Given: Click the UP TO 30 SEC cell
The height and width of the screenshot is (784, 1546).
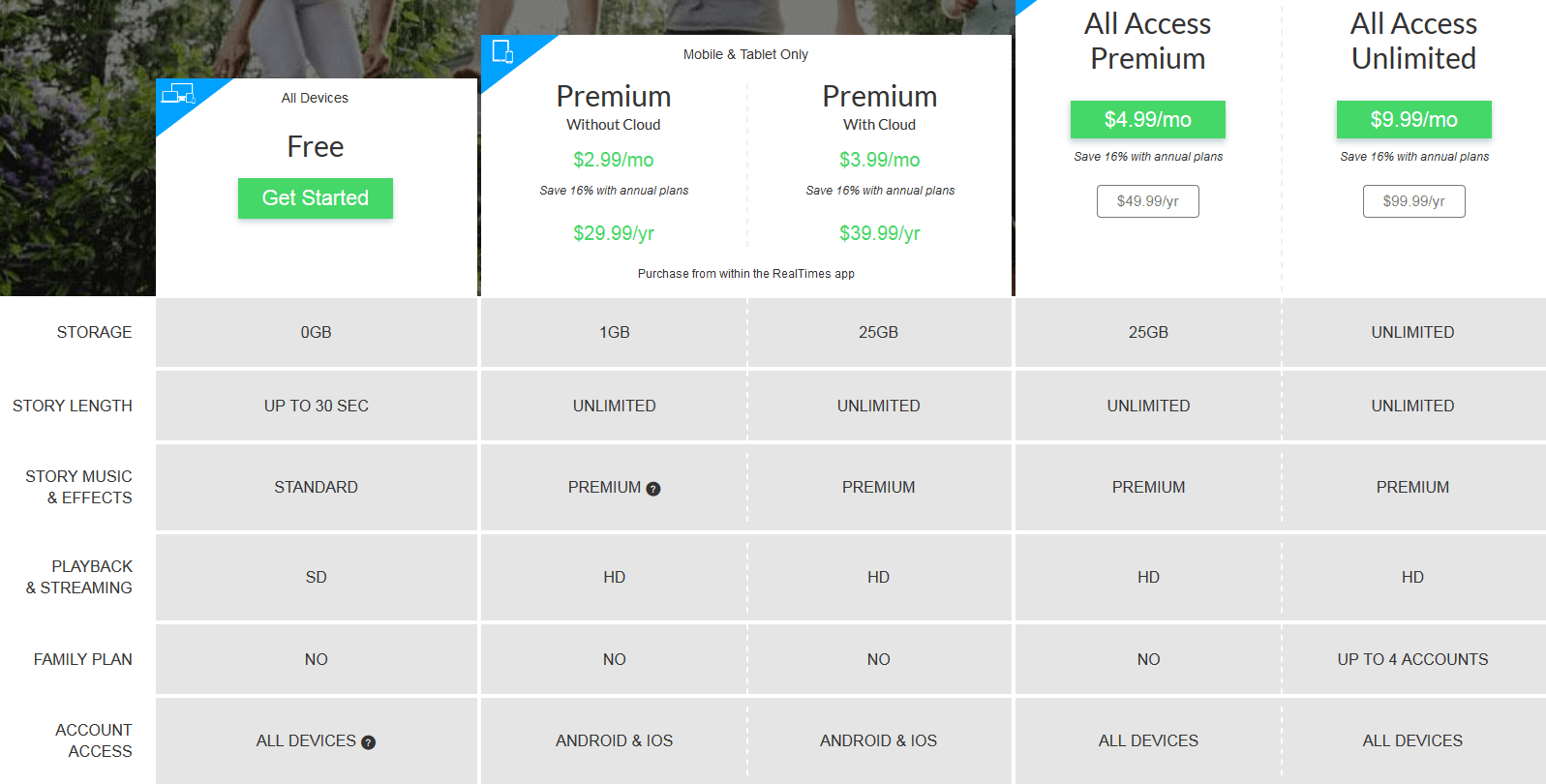Looking at the screenshot, I should pyautogui.click(x=317, y=406).
